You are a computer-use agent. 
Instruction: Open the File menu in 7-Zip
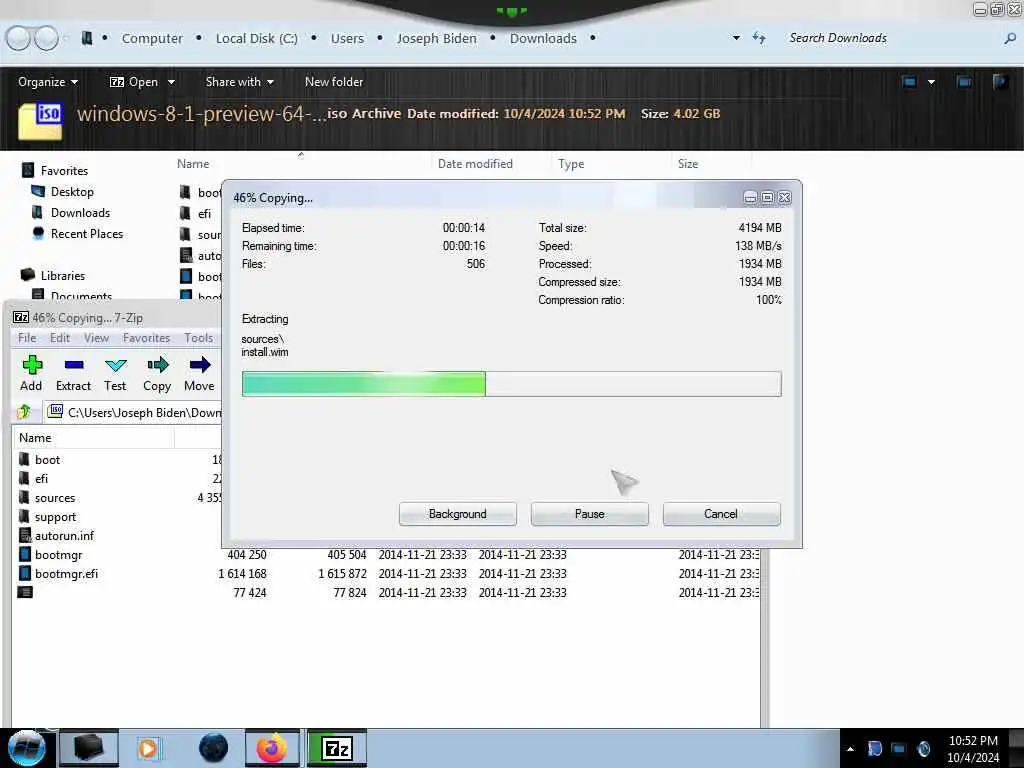click(x=27, y=338)
